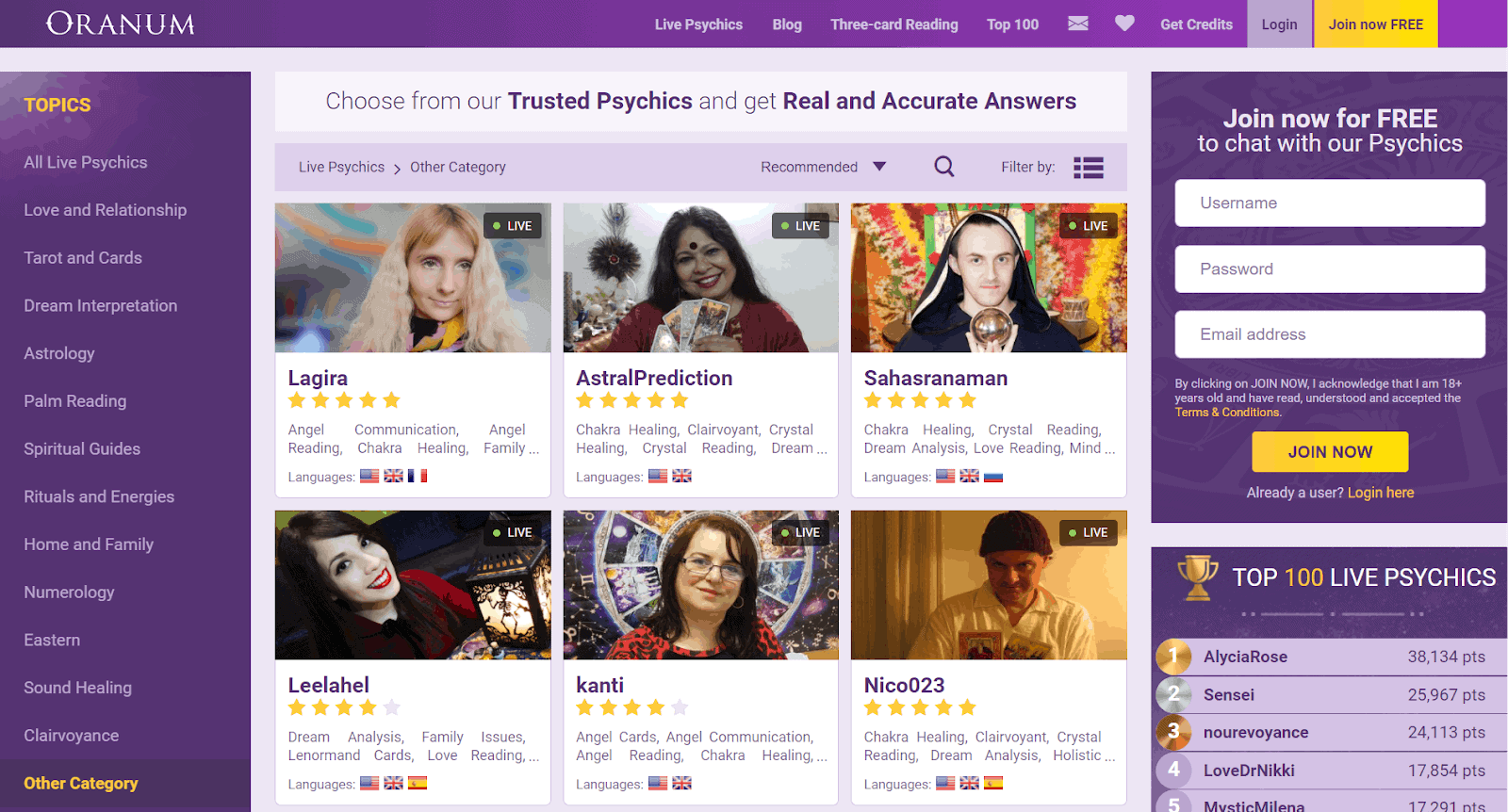Open AlyciaRose in Top 100 list
The height and width of the screenshot is (812, 1508).
(1245, 657)
